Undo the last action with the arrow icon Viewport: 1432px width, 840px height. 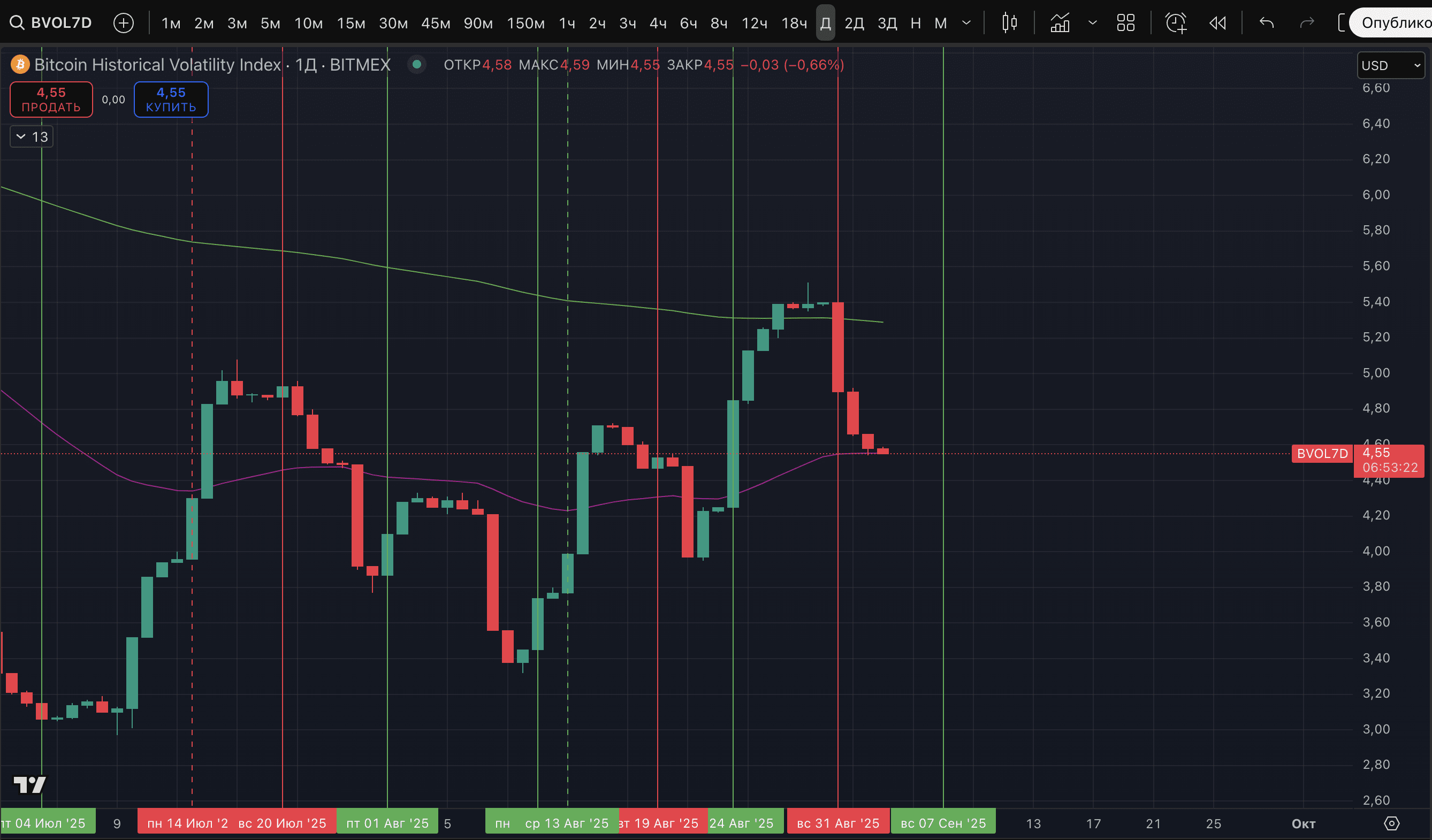pos(1267,22)
